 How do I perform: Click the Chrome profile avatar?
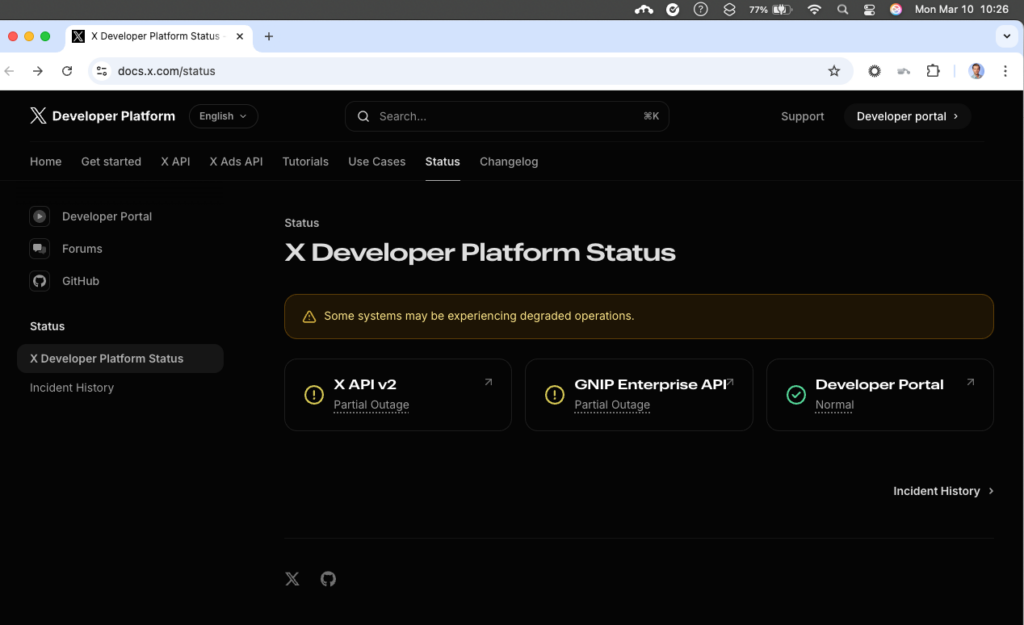pos(976,71)
